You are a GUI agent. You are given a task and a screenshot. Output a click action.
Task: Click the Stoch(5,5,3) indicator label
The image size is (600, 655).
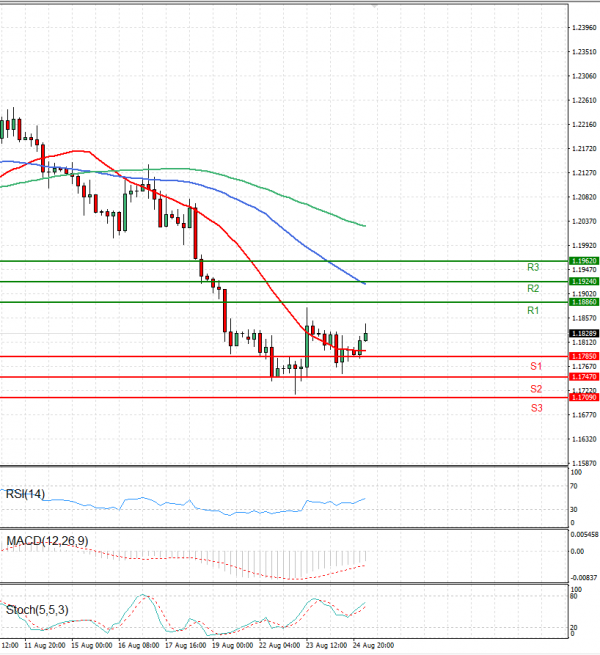(x=37, y=610)
